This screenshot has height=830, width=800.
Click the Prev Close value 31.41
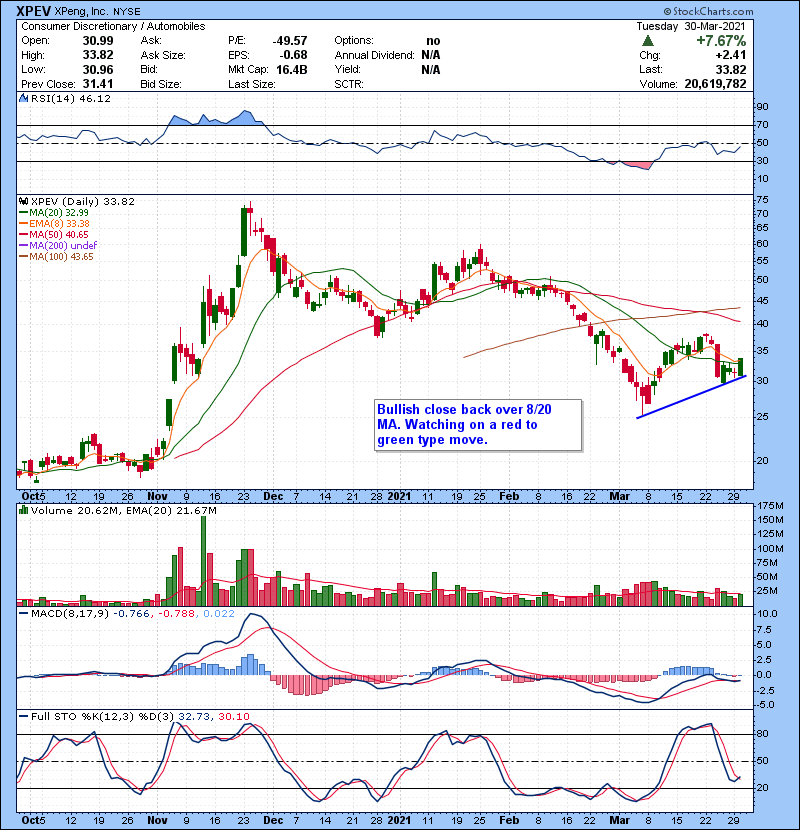[97, 84]
